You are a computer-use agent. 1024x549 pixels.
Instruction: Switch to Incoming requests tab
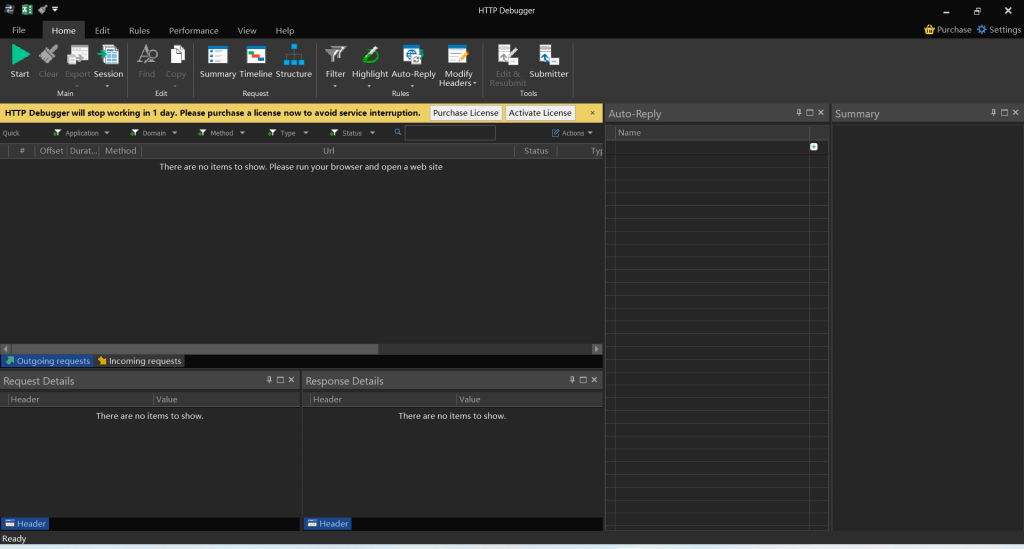(x=140, y=361)
